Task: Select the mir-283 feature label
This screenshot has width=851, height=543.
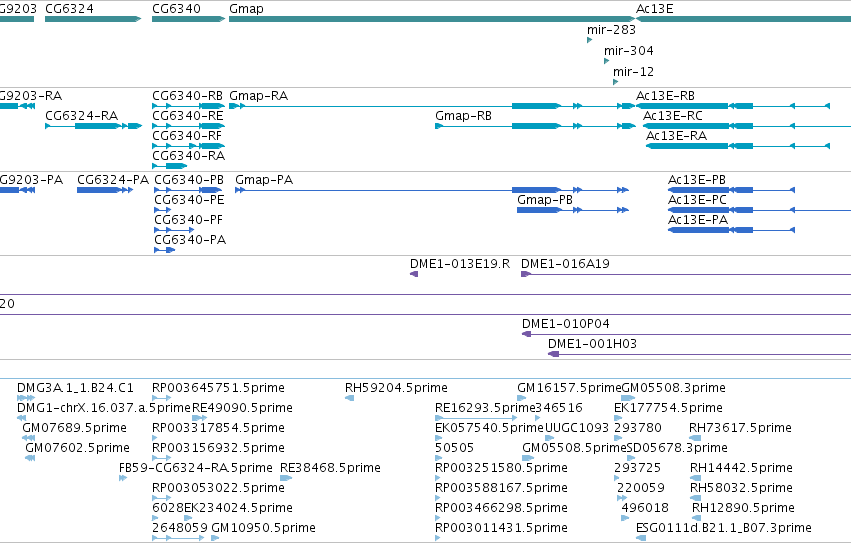Action: click(611, 30)
